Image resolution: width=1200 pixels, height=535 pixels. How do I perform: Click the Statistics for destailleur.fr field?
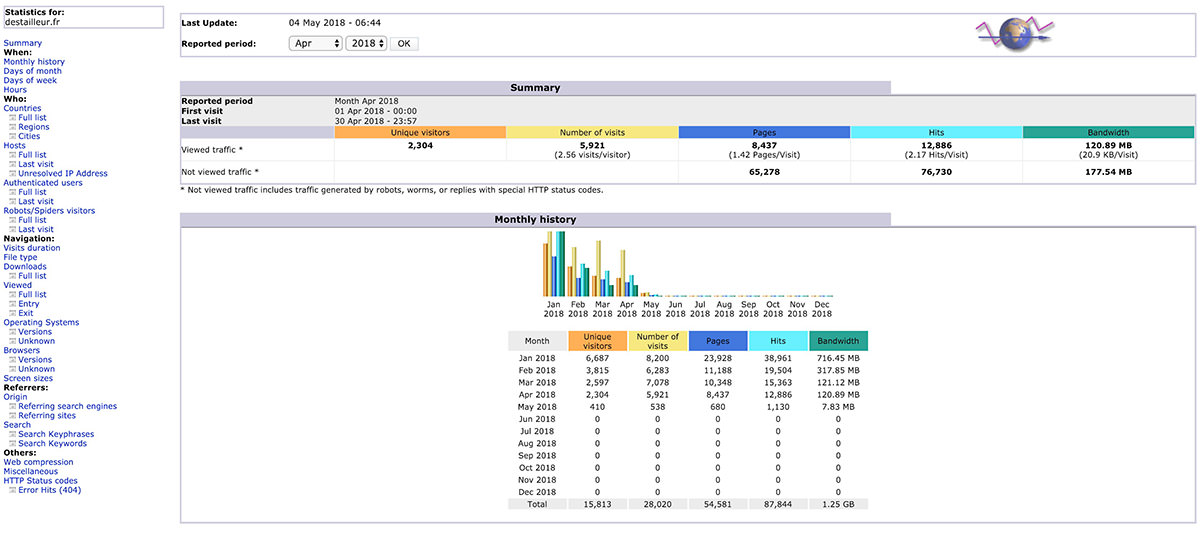[82, 17]
